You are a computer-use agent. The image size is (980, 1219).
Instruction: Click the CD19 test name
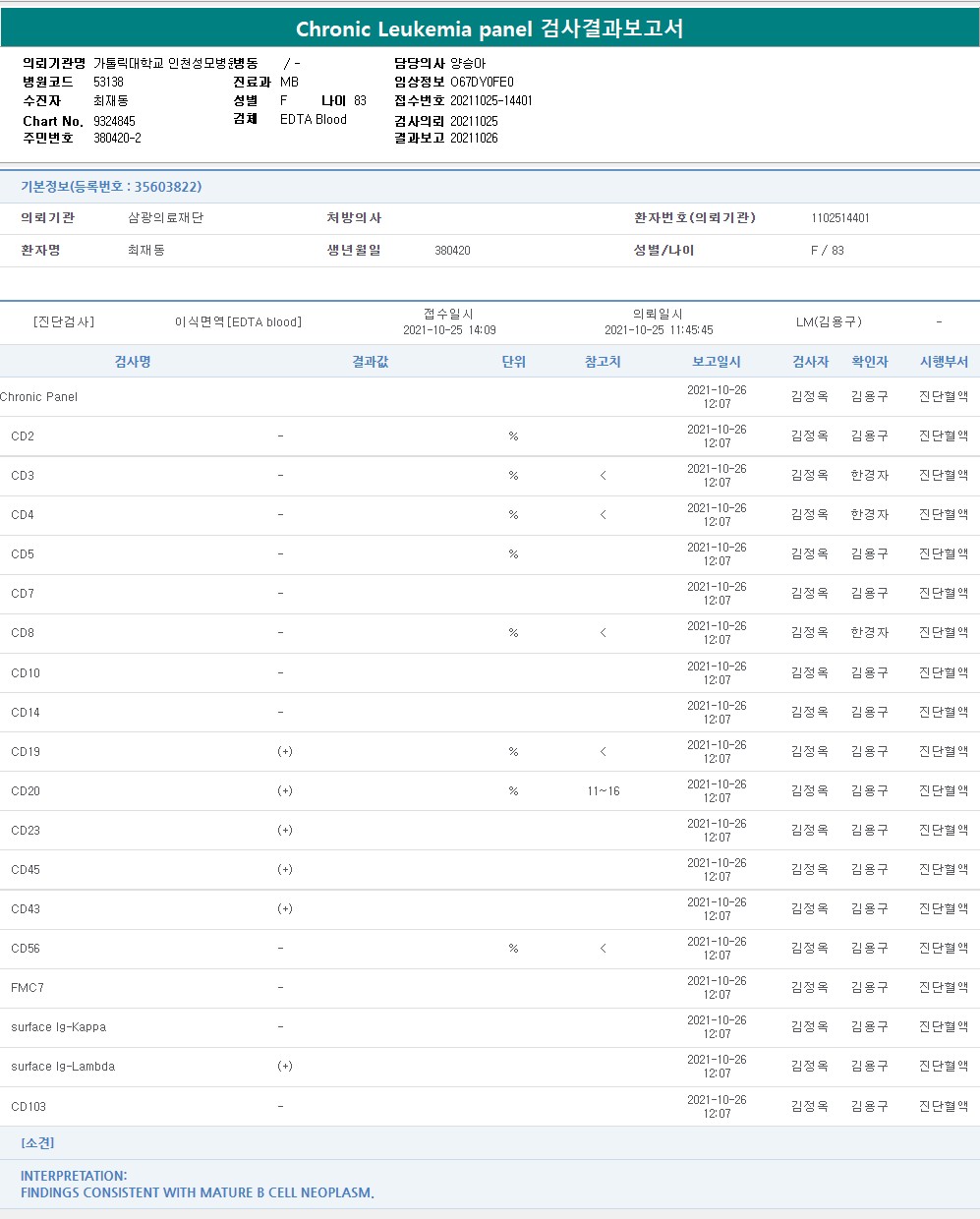[x=26, y=752]
